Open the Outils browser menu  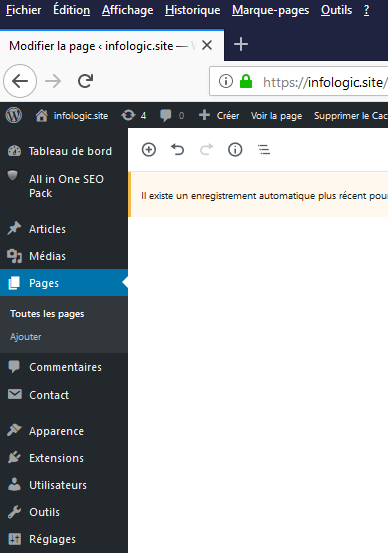[x=336, y=10]
